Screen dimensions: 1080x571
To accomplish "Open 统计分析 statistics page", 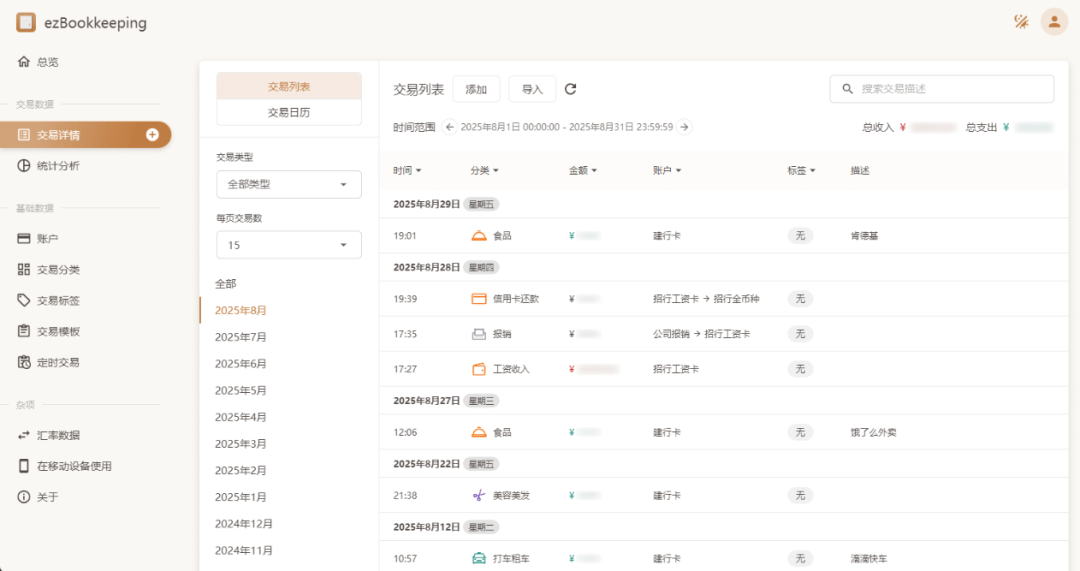I will [x=86, y=165].
